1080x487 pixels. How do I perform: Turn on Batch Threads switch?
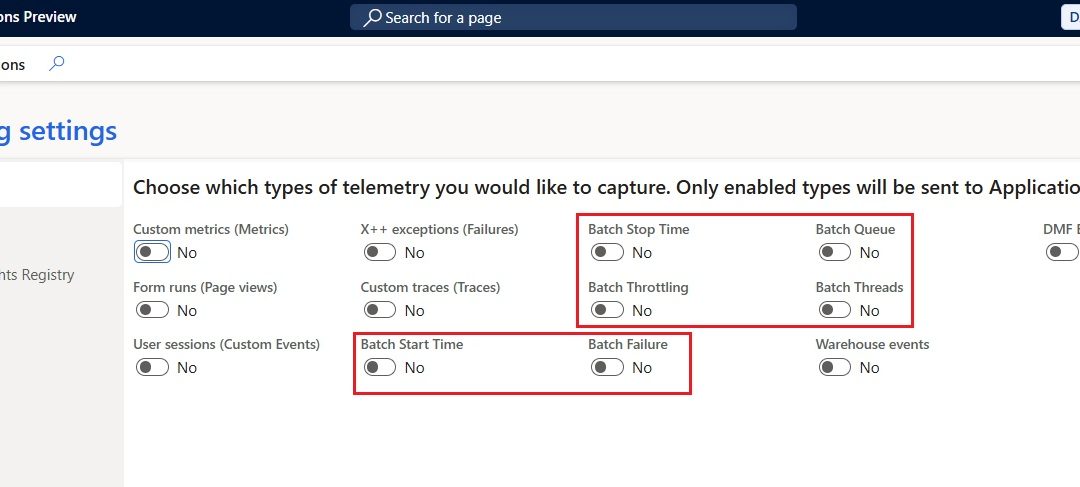coord(835,310)
